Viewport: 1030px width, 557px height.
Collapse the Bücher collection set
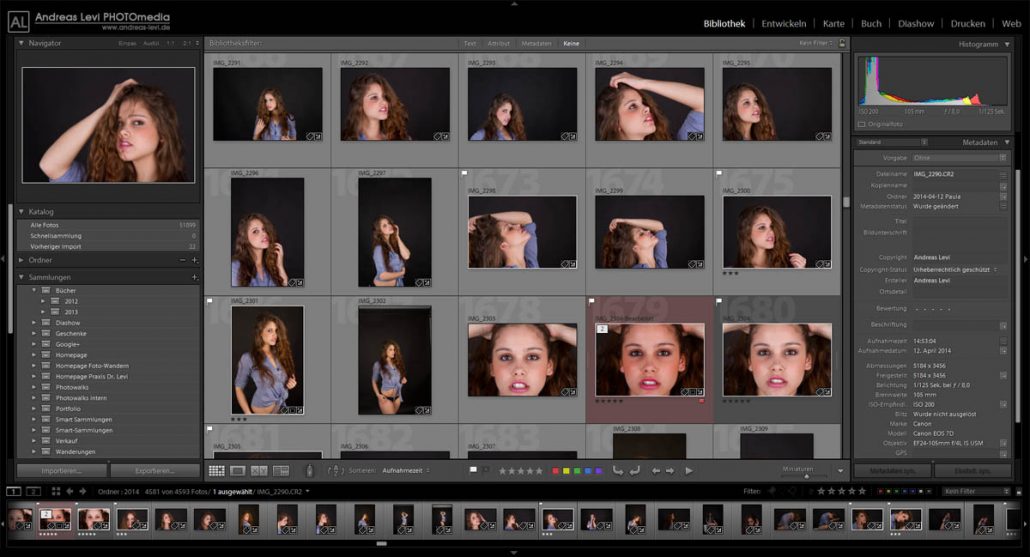pos(34,290)
